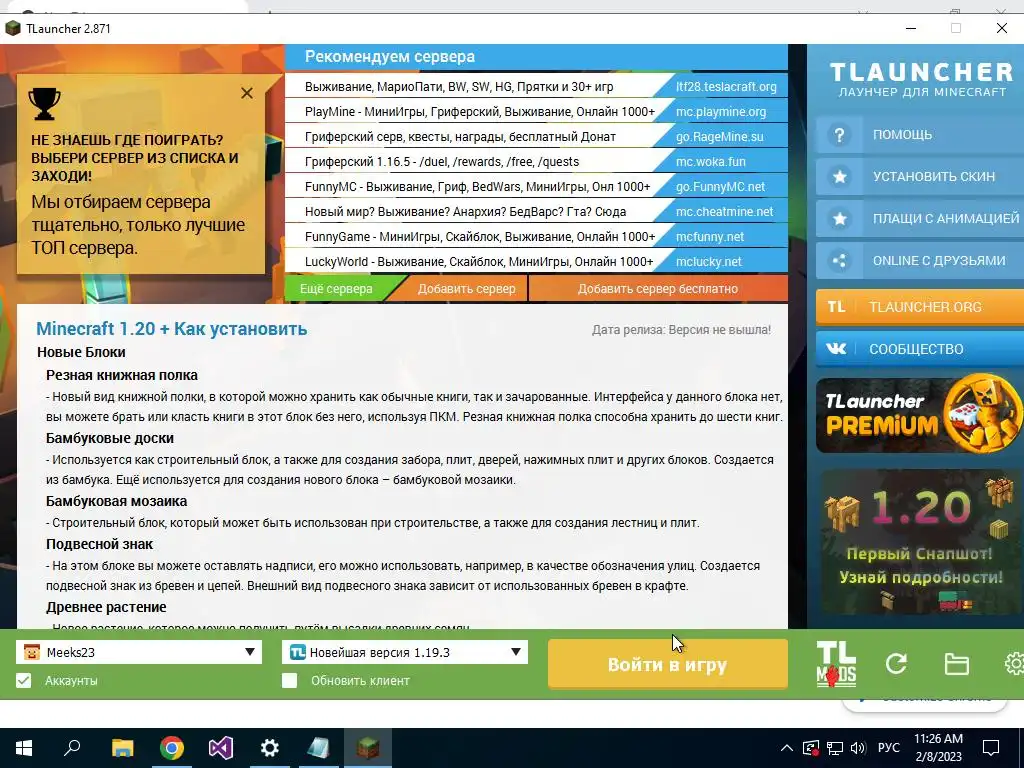
Task: Click Minecraft 1.20 + Как установить heading
Action: (x=172, y=328)
